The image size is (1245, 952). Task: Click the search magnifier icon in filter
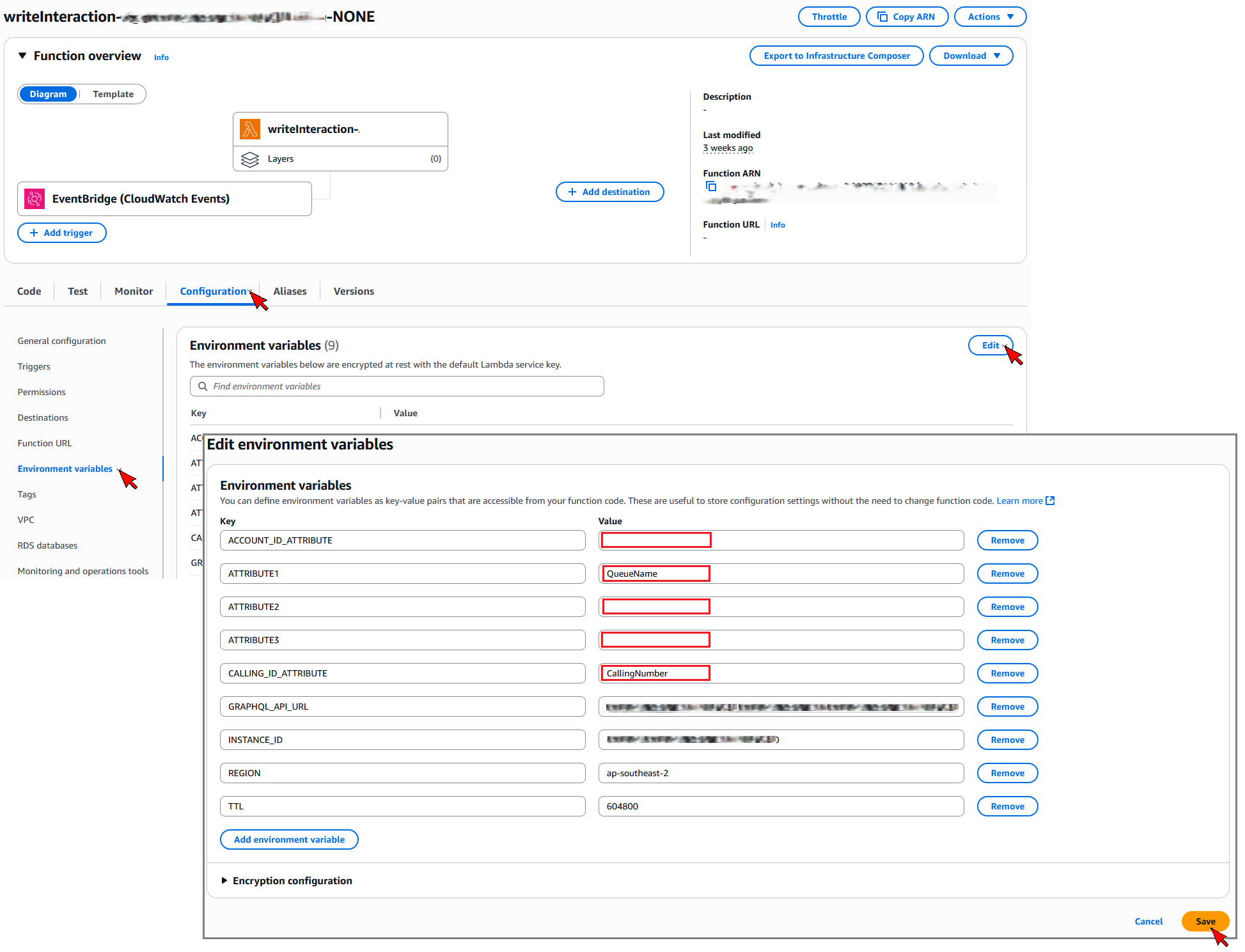click(203, 386)
